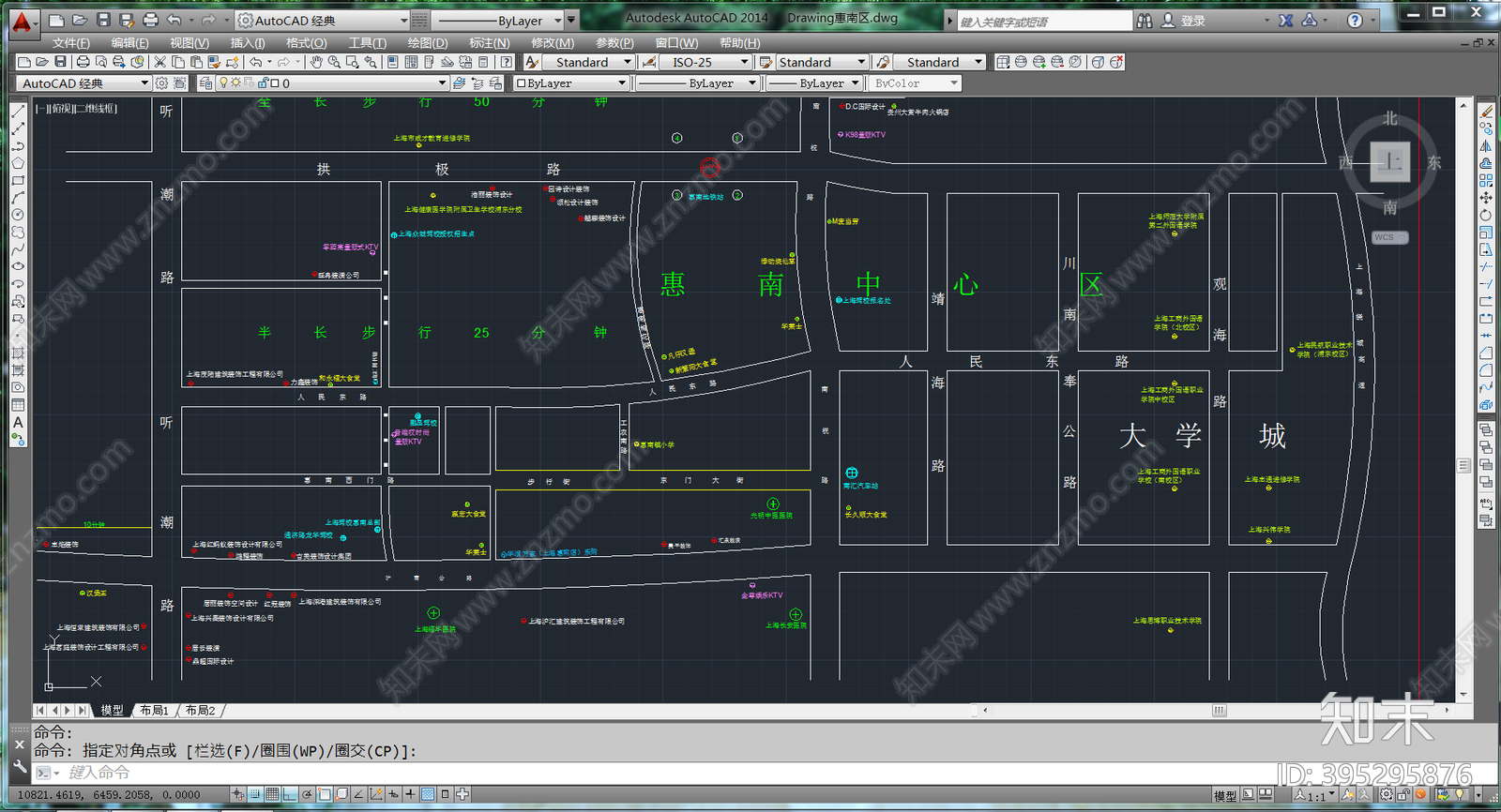Click Undo arrow in quick access toolbar
Image resolution: width=1501 pixels, height=812 pixels.
pyautogui.click(x=174, y=20)
